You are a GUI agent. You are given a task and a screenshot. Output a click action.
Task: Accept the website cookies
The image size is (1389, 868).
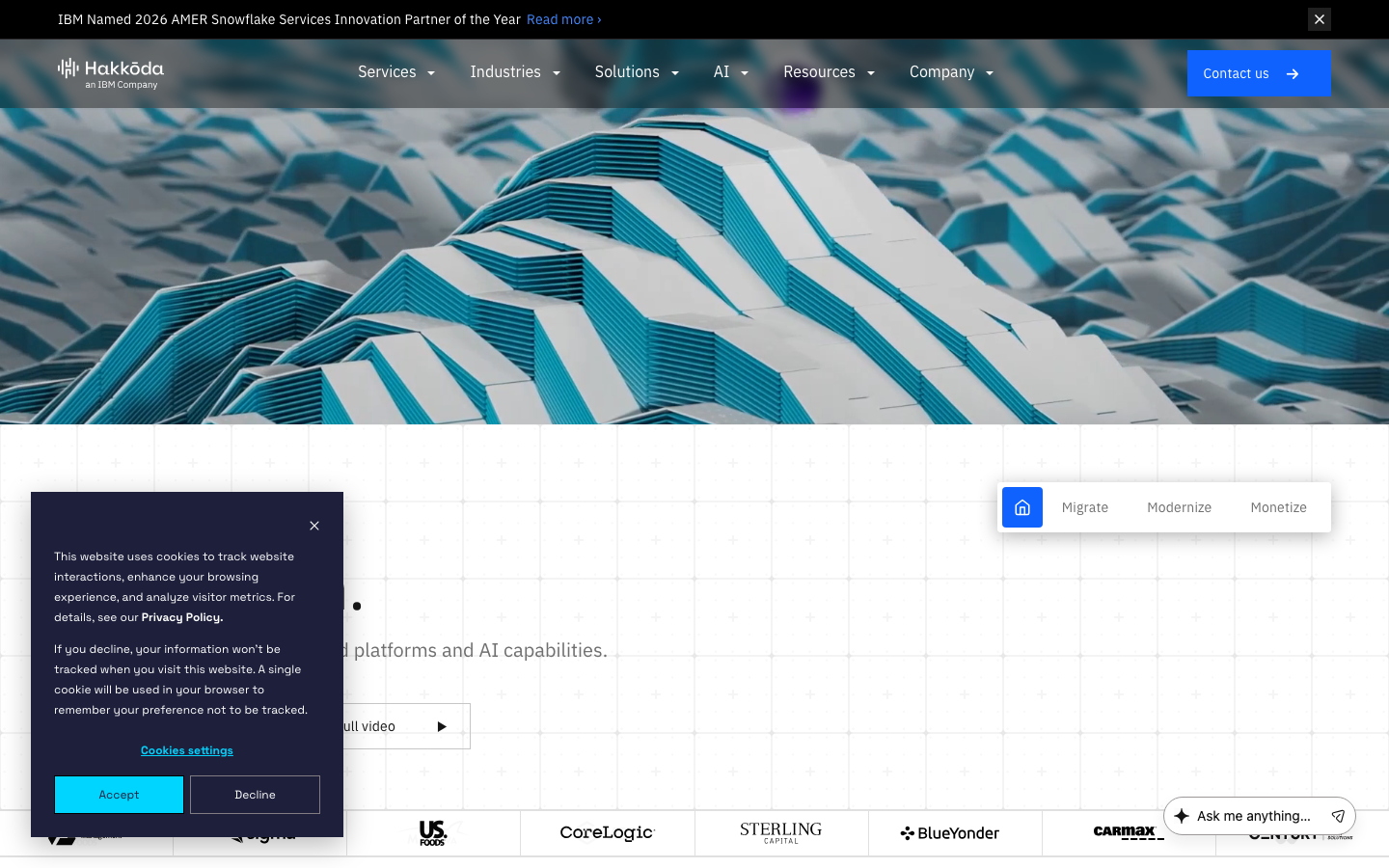pyautogui.click(x=119, y=795)
